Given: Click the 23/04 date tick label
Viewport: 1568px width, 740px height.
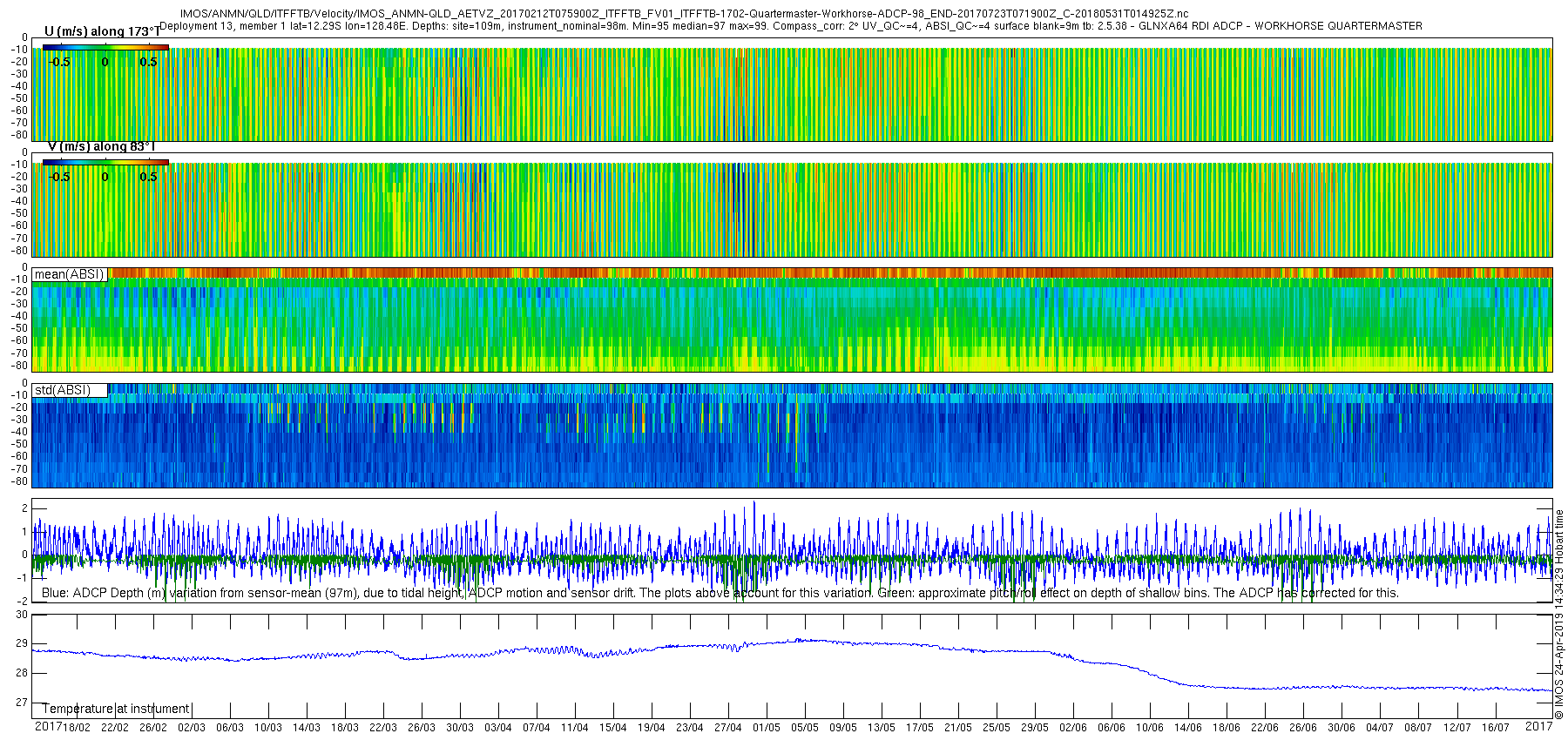Looking at the screenshot, I should 690,728.
